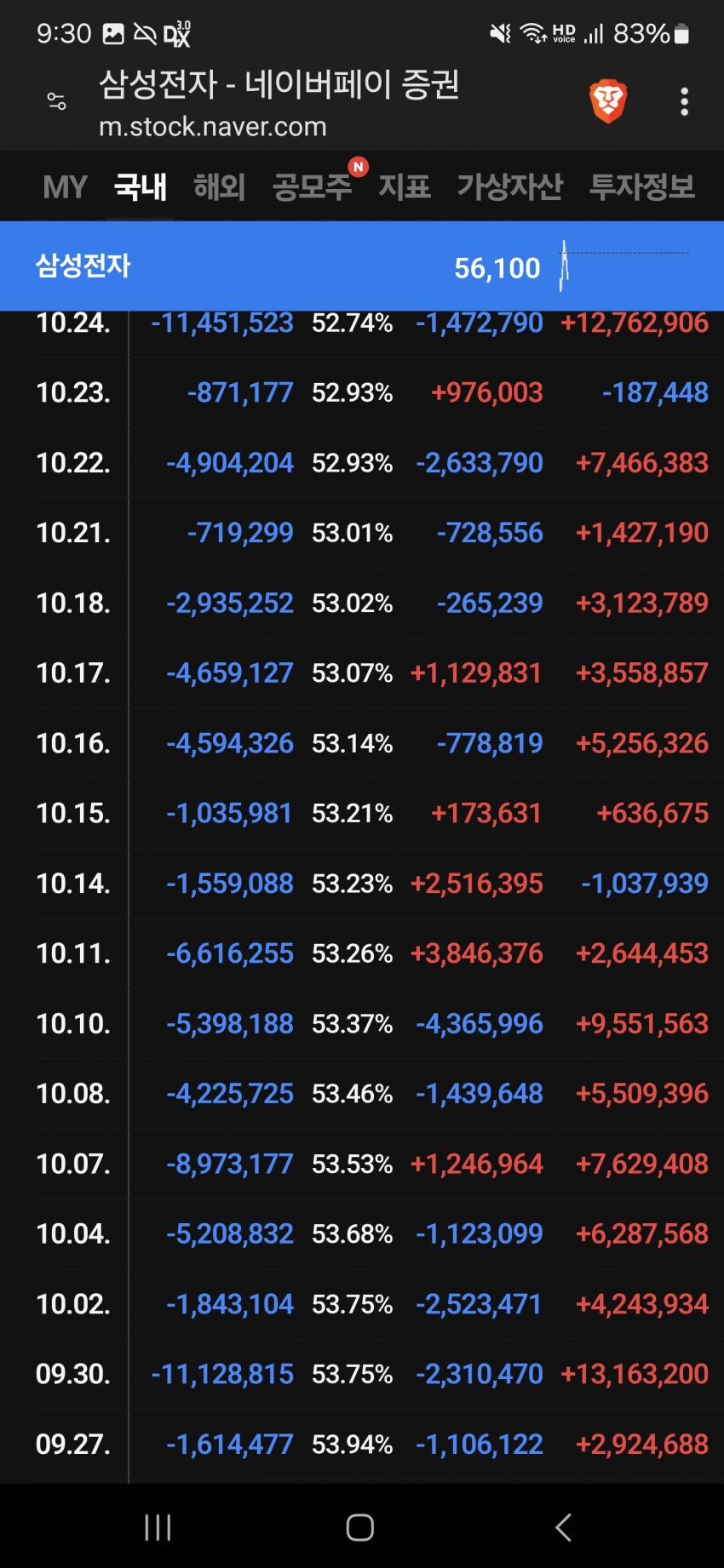Open the 해외 tab
This screenshot has width=724, height=1568.
coord(220,187)
